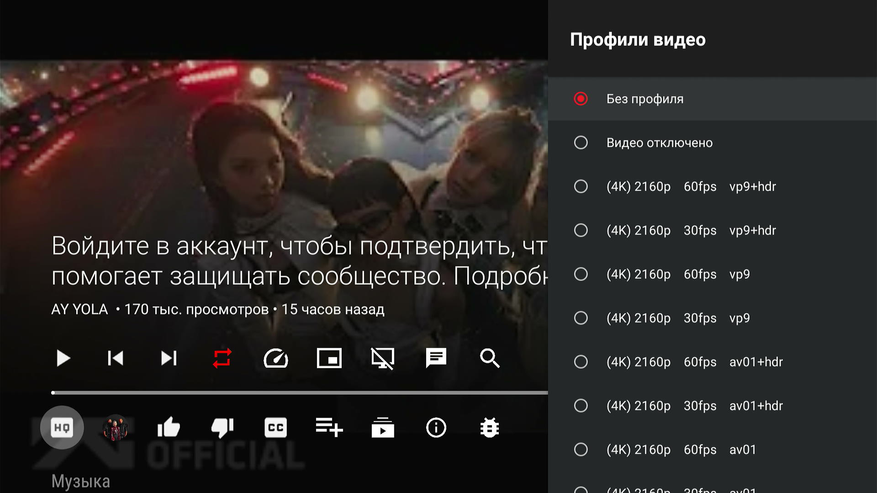Go to the previous video

[116, 358]
